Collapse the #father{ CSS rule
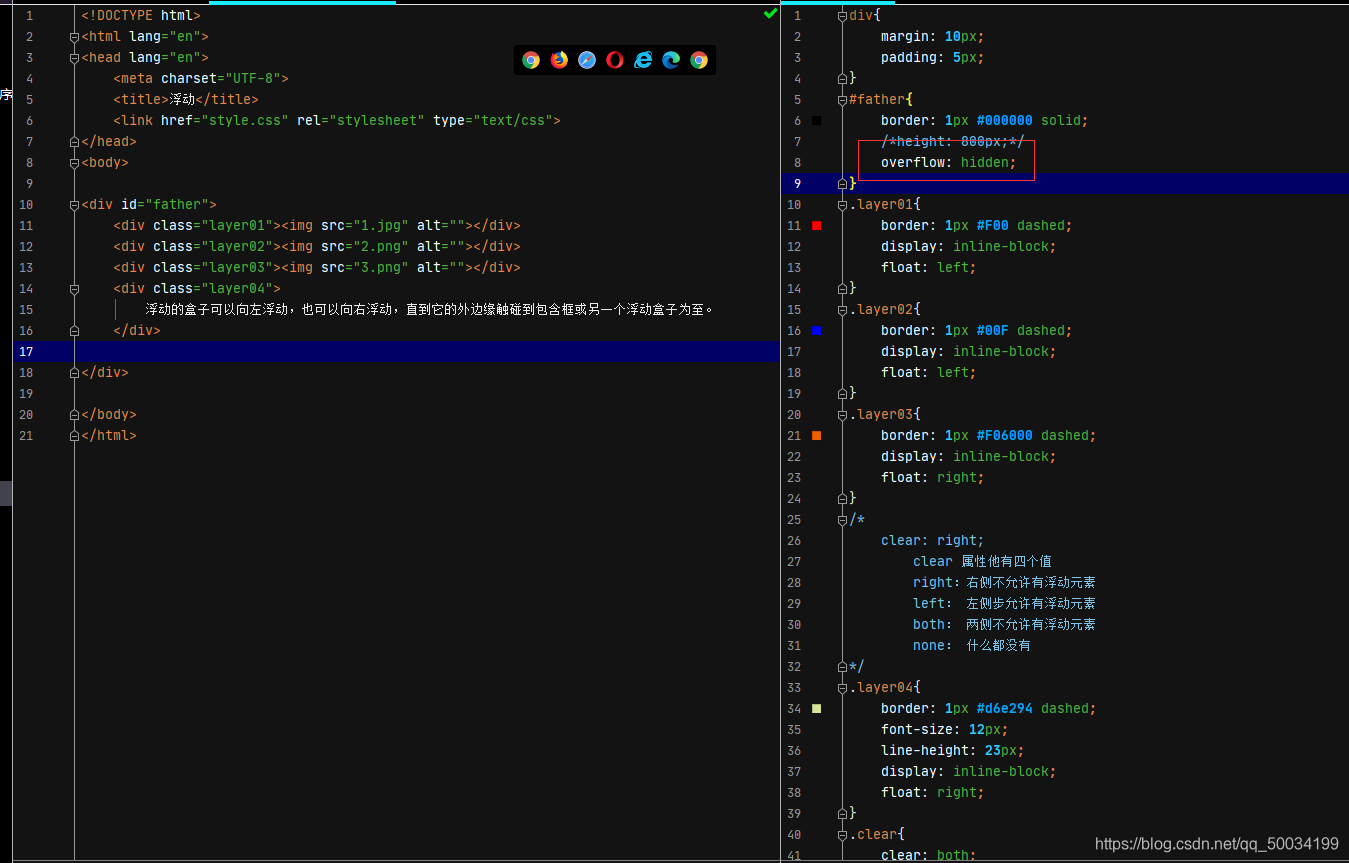1349x863 pixels. [x=842, y=100]
